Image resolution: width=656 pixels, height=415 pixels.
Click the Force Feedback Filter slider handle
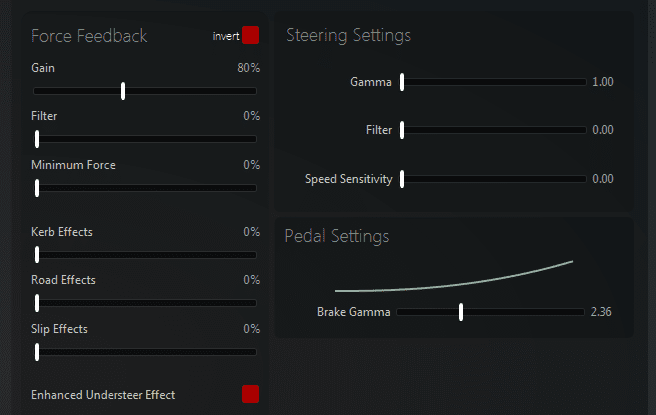(37, 139)
